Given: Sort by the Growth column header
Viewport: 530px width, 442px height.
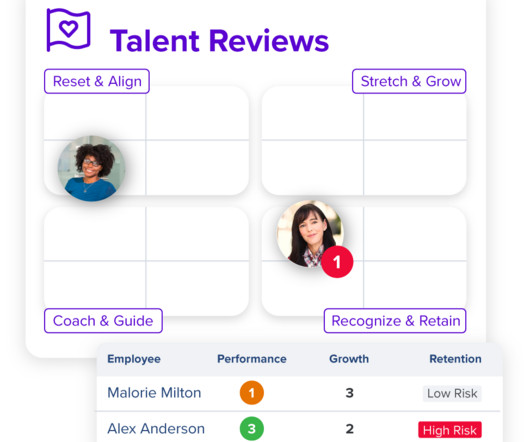Looking at the screenshot, I should tap(349, 359).
